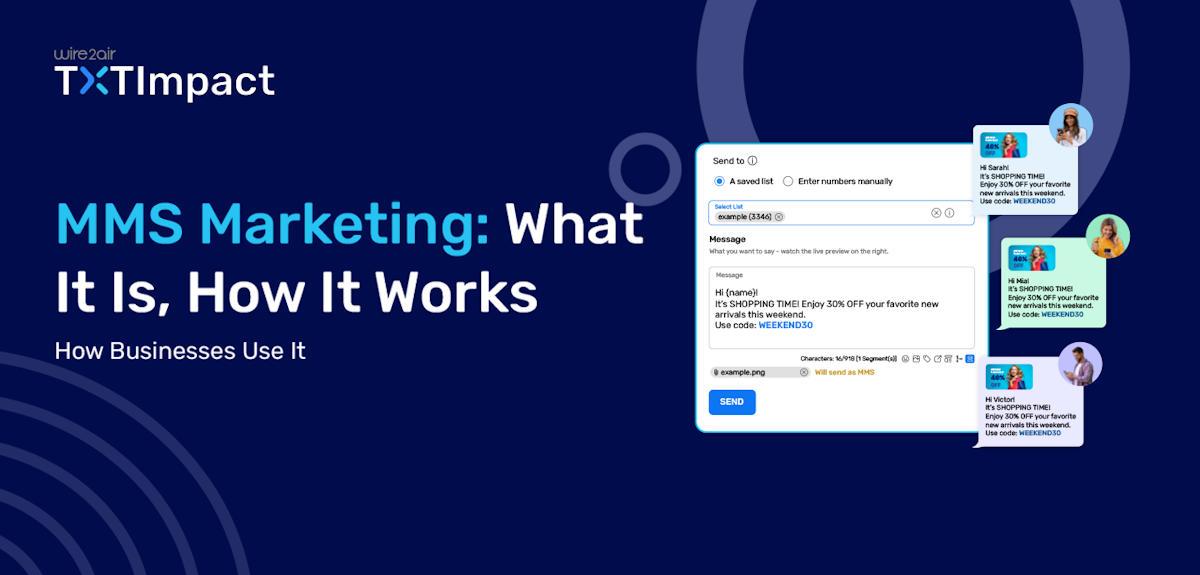The height and width of the screenshot is (575, 1200).
Task: Click the Hi {name}! line in the message
Action: pyautogui.click(x=737, y=292)
